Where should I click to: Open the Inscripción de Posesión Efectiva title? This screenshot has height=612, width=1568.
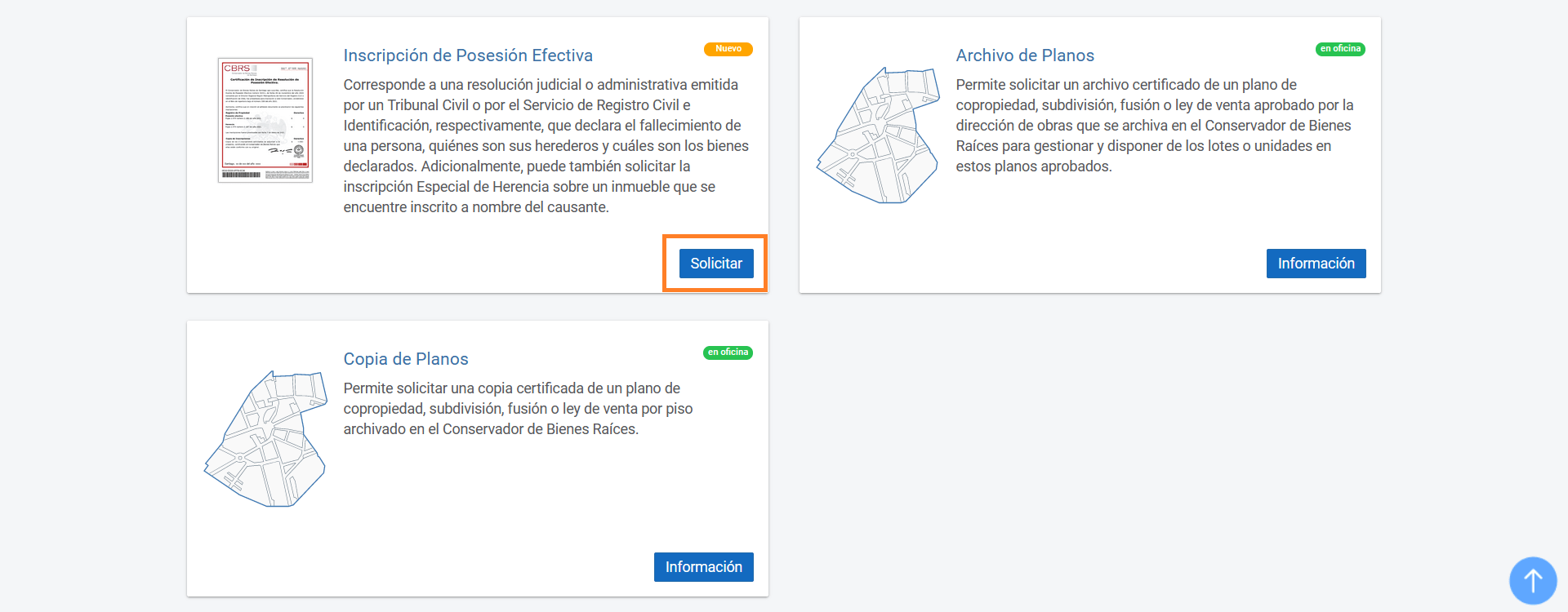point(468,55)
